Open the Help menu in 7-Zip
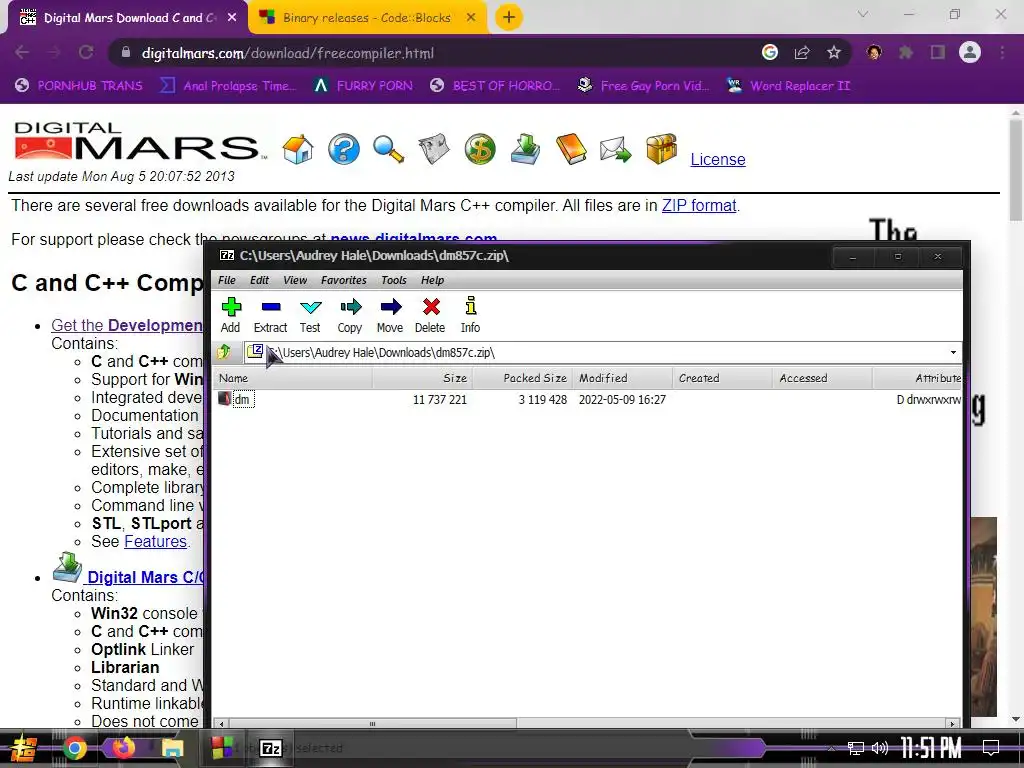Screen dimensions: 1024x768 click(432, 280)
